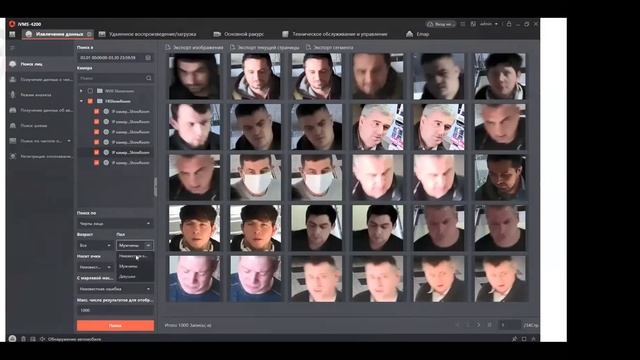Open Техническое обслуживание и управление tab

(335, 34)
